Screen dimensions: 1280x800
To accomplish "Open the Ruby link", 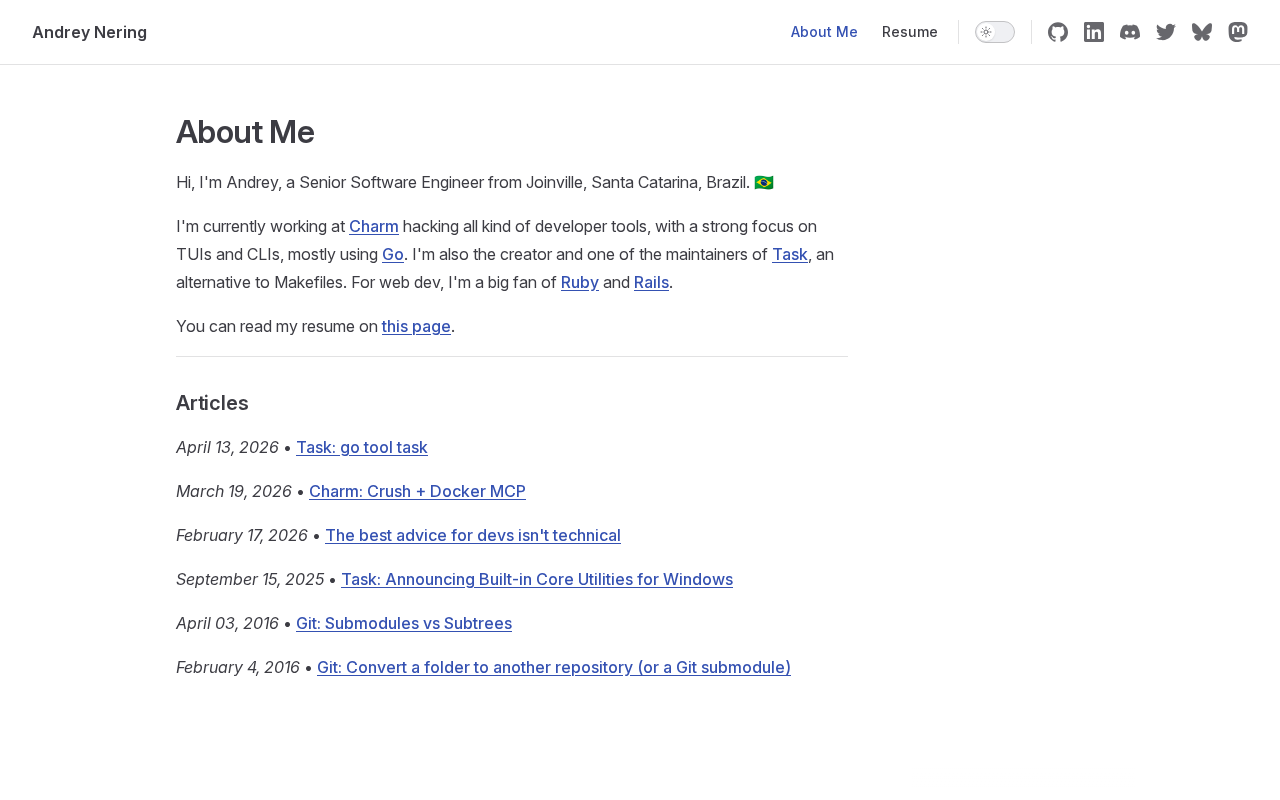I will pos(580,282).
